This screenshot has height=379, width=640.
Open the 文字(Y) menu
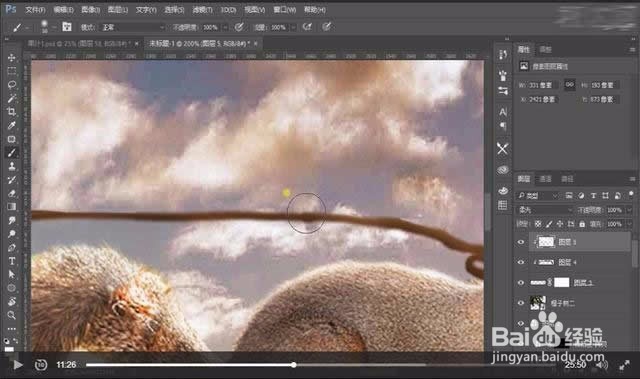tap(146, 9)
